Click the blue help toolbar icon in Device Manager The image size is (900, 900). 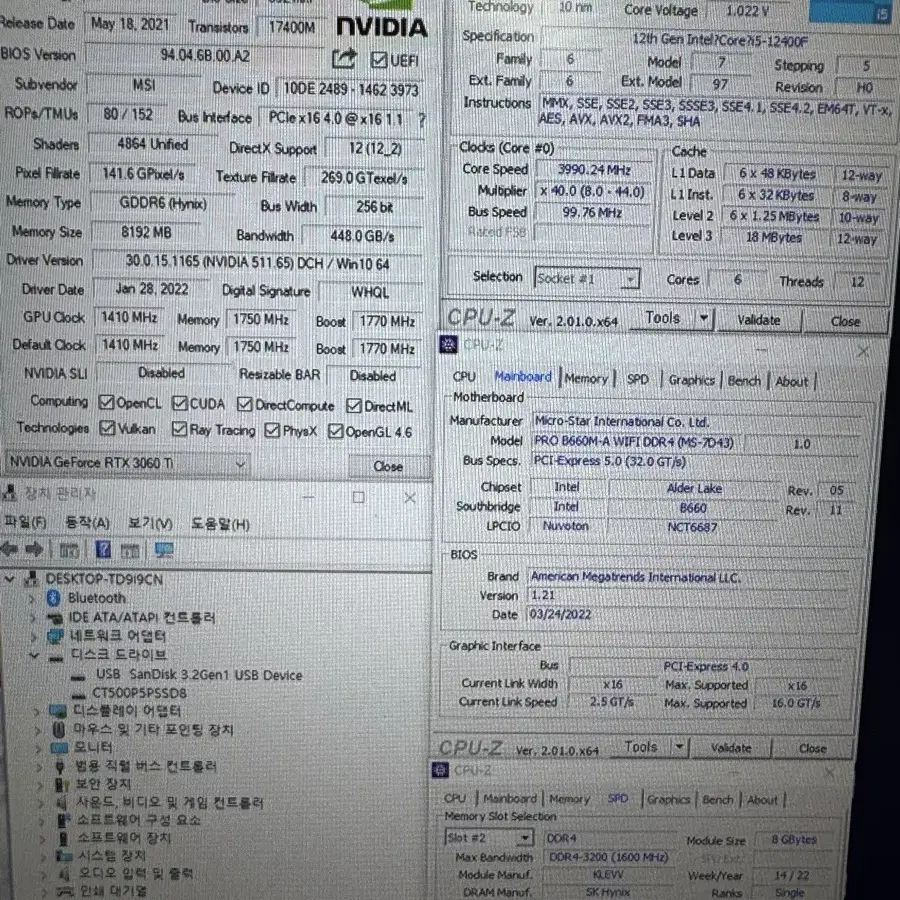(103, 550)
